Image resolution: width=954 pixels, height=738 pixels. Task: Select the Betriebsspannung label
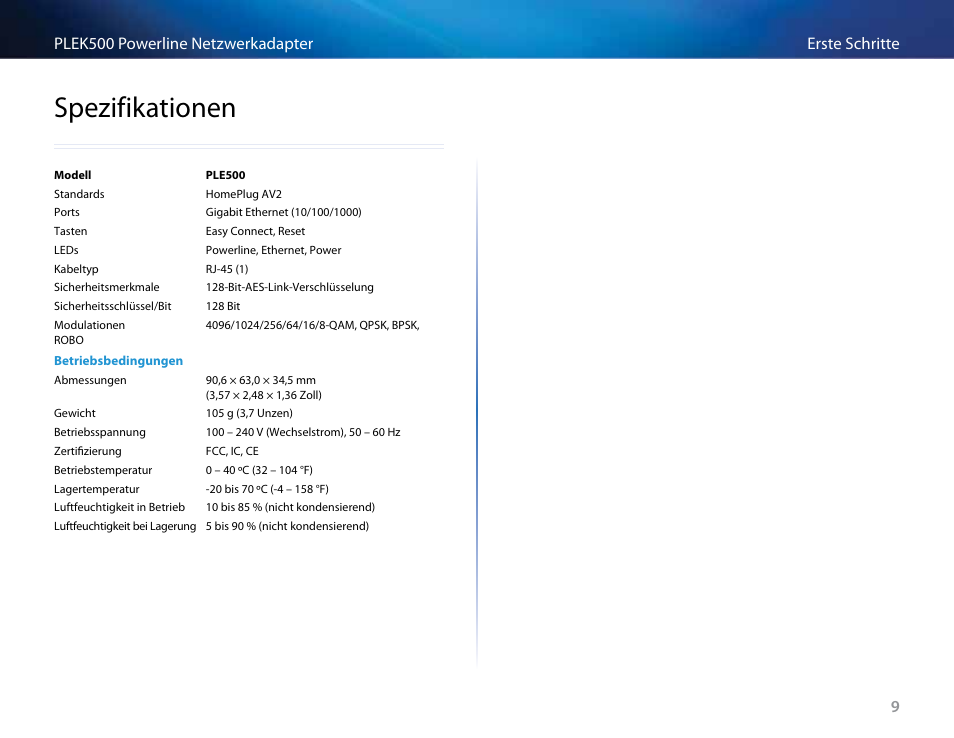[x=100, y=433]
